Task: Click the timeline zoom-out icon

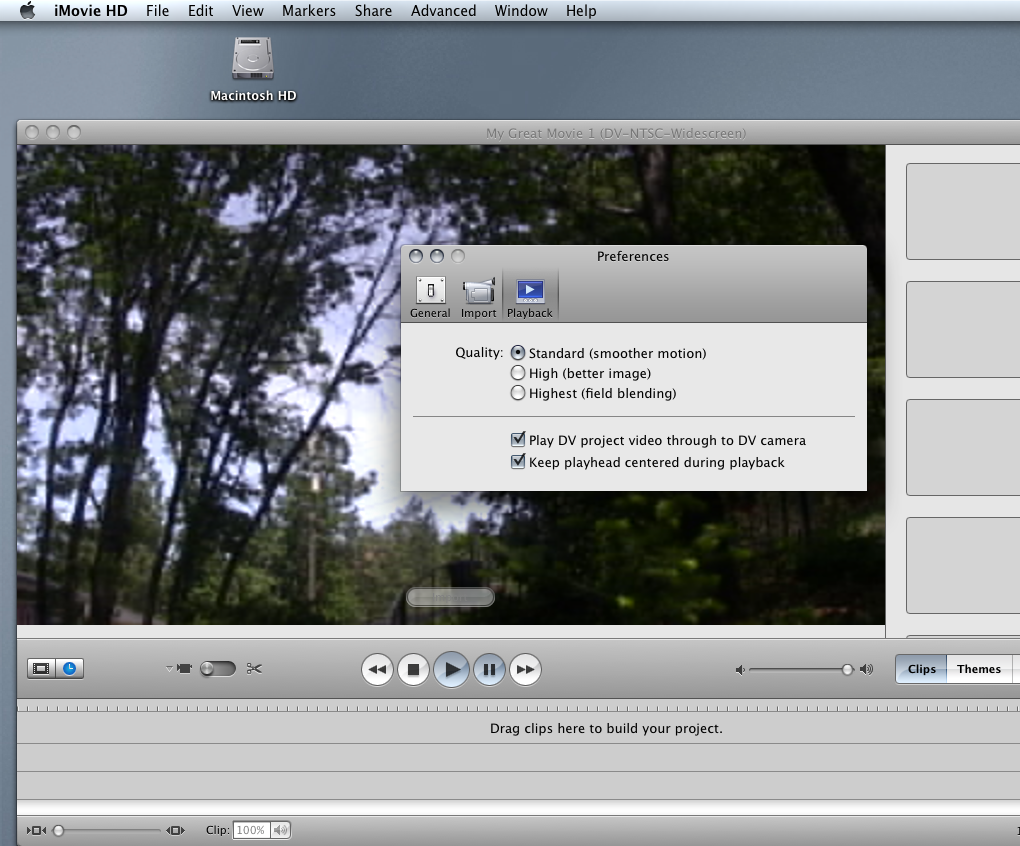Action: (x=36, y=830)
